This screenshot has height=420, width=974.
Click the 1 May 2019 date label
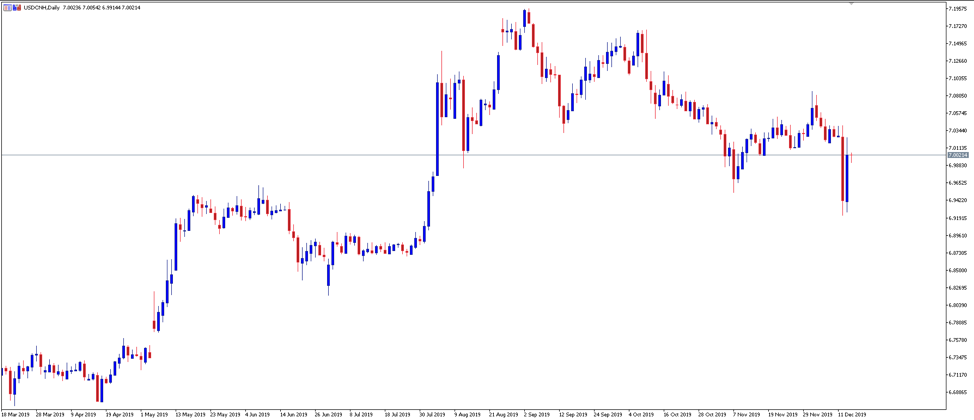pyautogui.click(x=154, y=414)
